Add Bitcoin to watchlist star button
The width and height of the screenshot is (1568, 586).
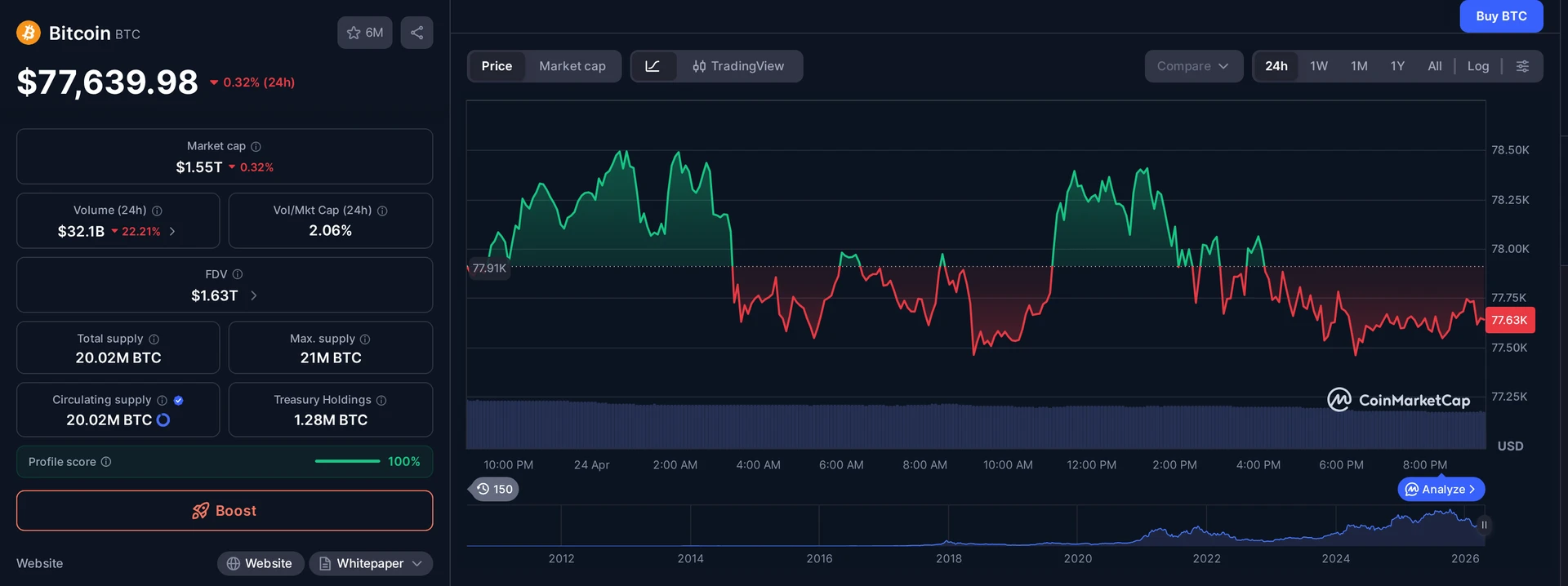(x=365, y=33)
